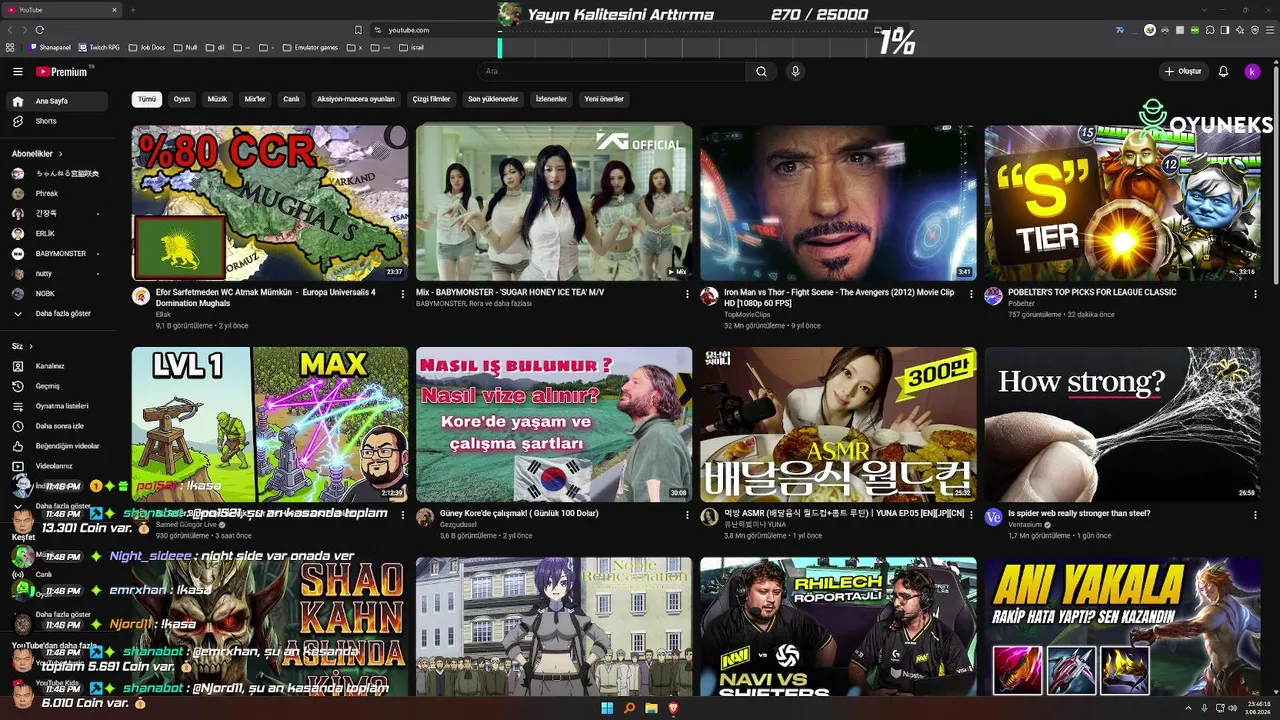Viewport: 1280px width, 720px height.
Task: Open the new tab plus button
Action: 132,10
